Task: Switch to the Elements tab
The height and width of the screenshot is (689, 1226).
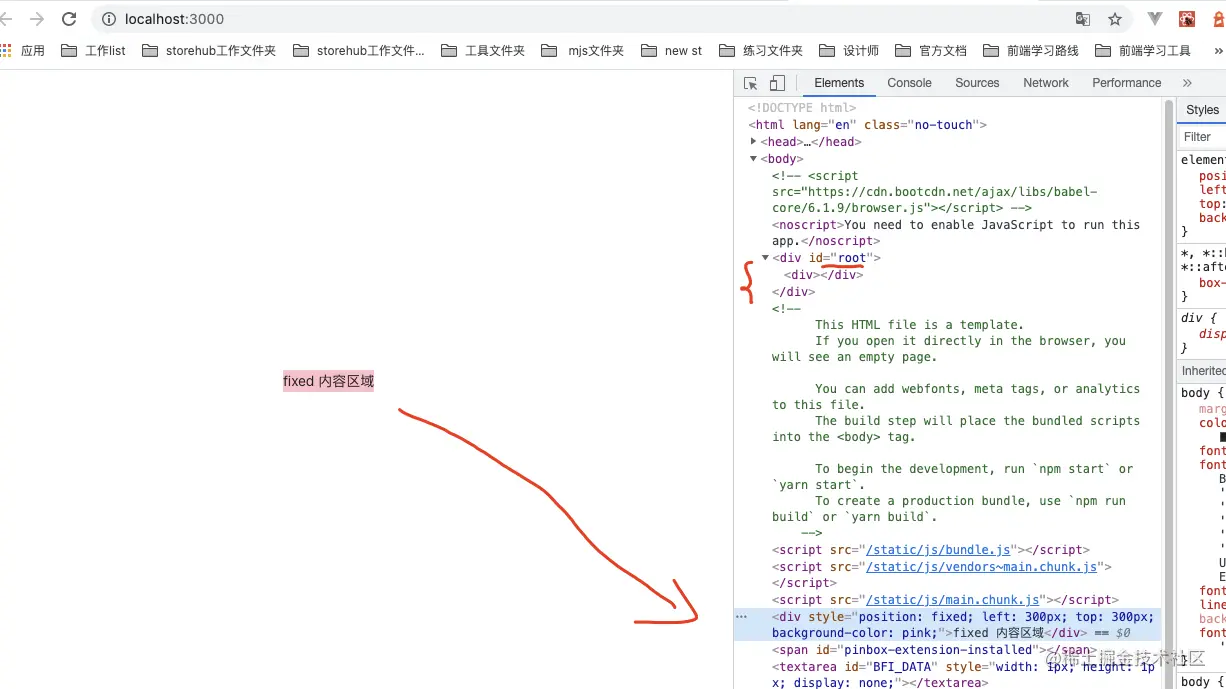Action: point(839,83)
